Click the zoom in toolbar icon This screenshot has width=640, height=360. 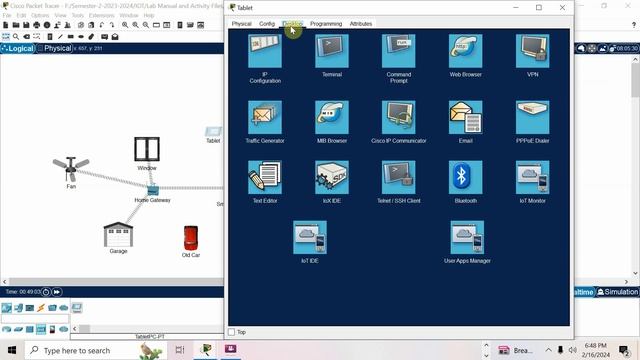click(x=125, y=25)
